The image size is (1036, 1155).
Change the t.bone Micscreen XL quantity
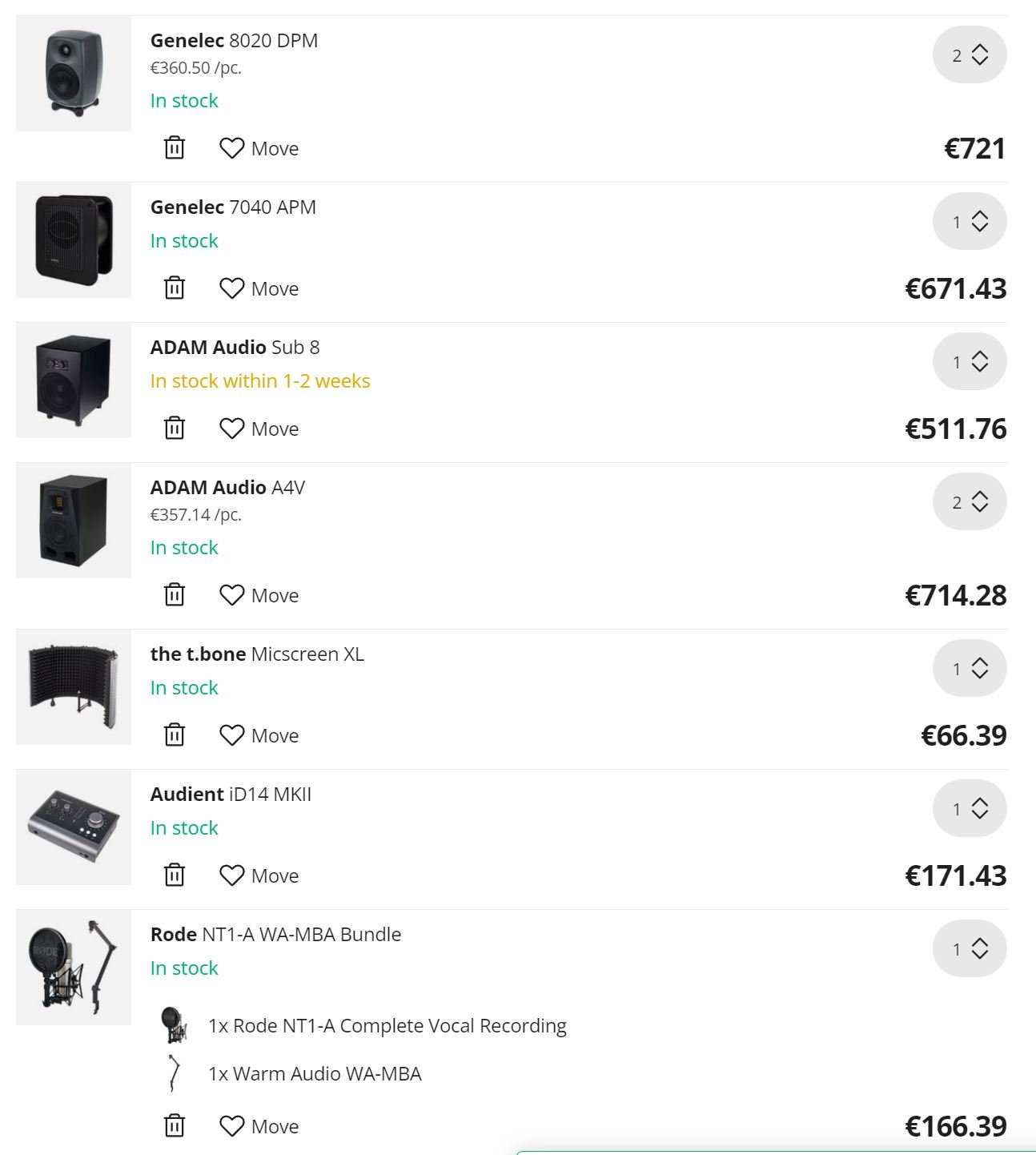[970, 669]
